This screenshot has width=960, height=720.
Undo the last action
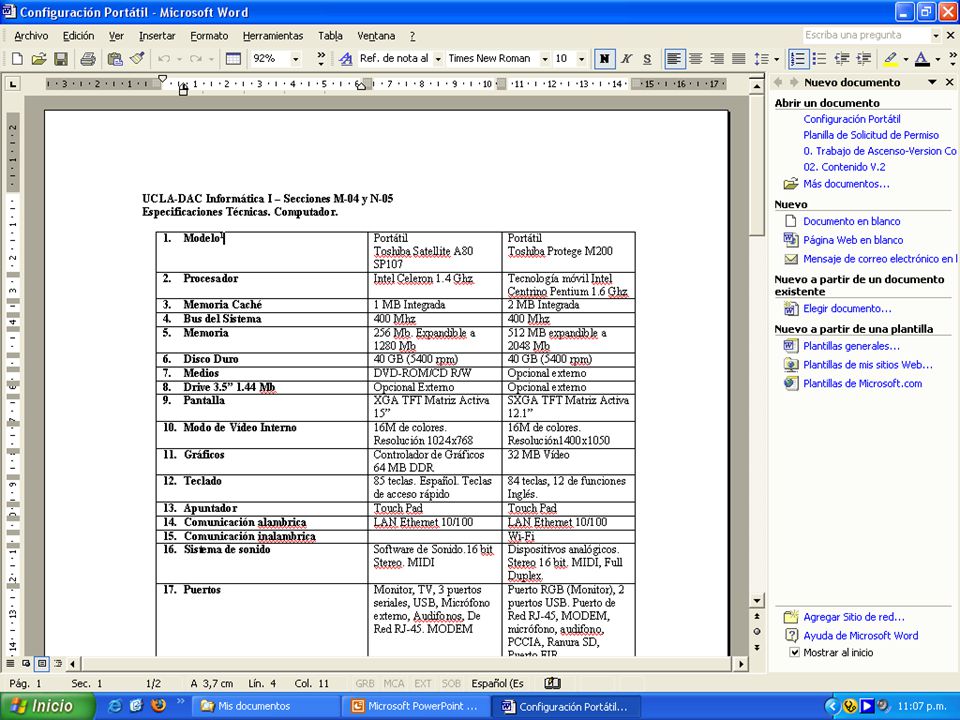tap(163, 59)
